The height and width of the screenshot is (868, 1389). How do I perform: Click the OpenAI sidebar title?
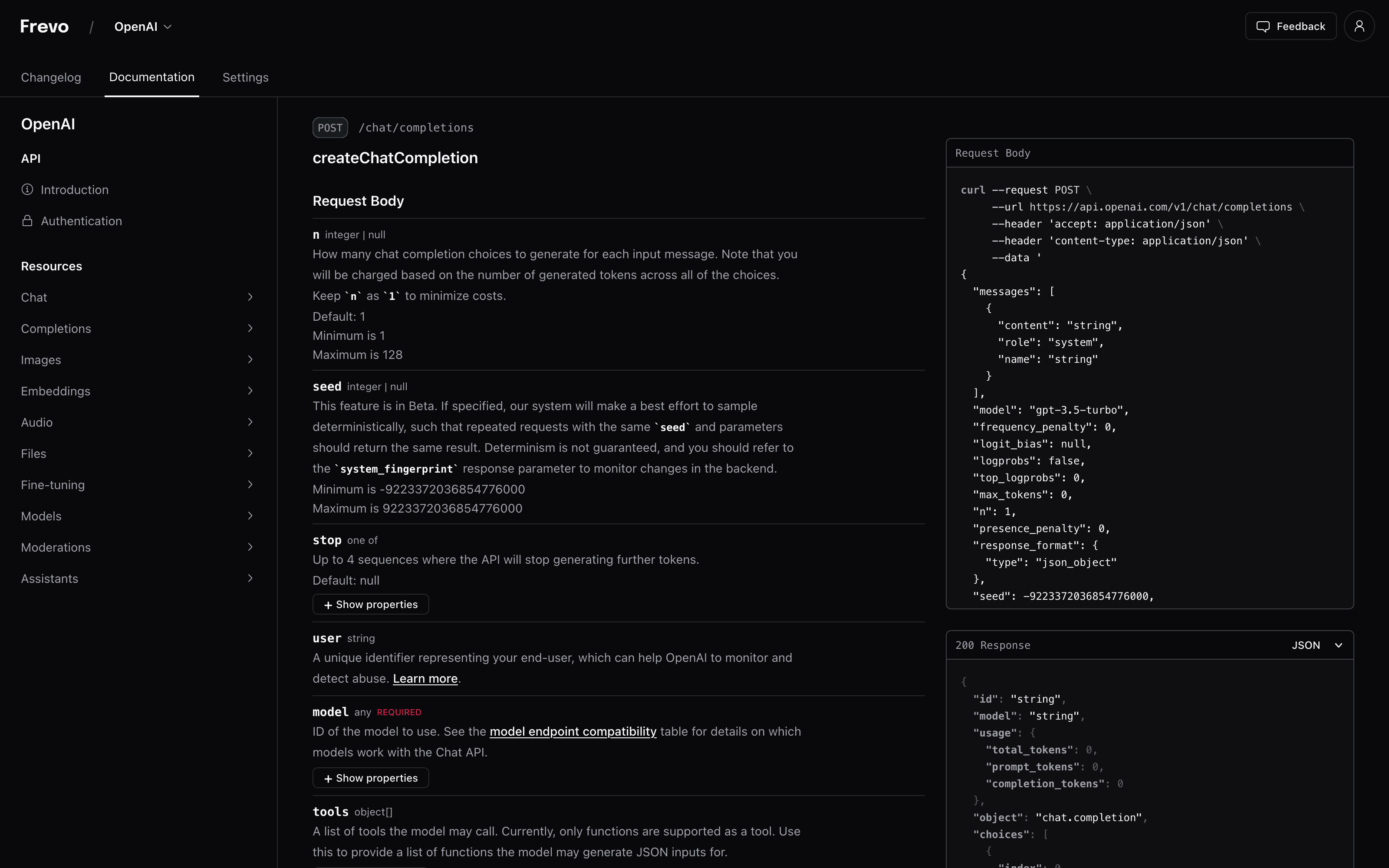[x=48, y=124]
